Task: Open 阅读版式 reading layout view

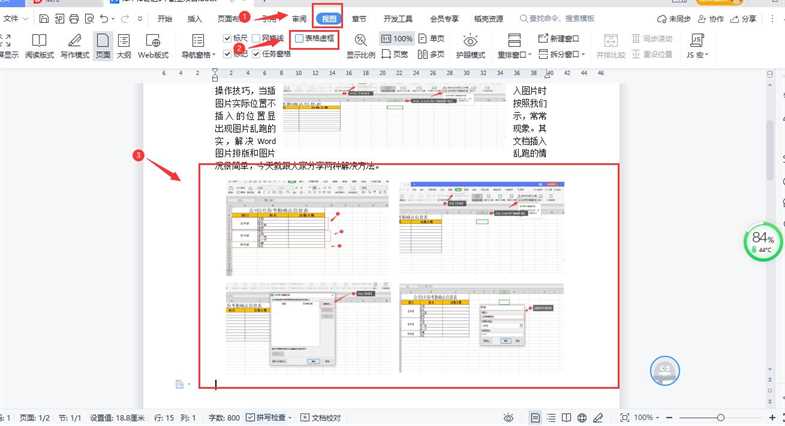Action: 41,44
